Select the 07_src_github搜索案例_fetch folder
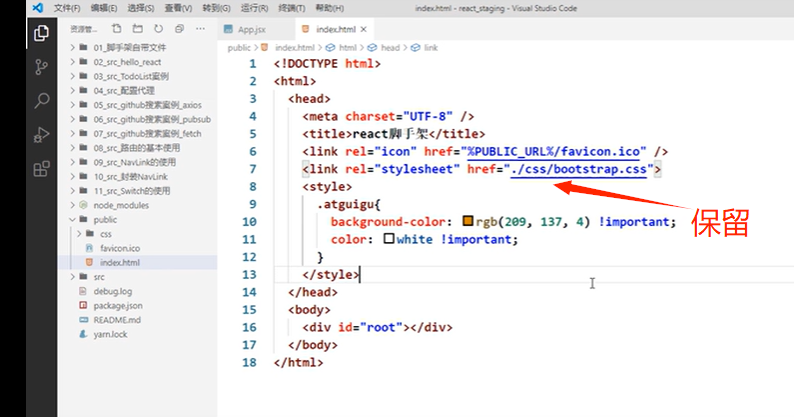794x417 pixels. [138, 134]
